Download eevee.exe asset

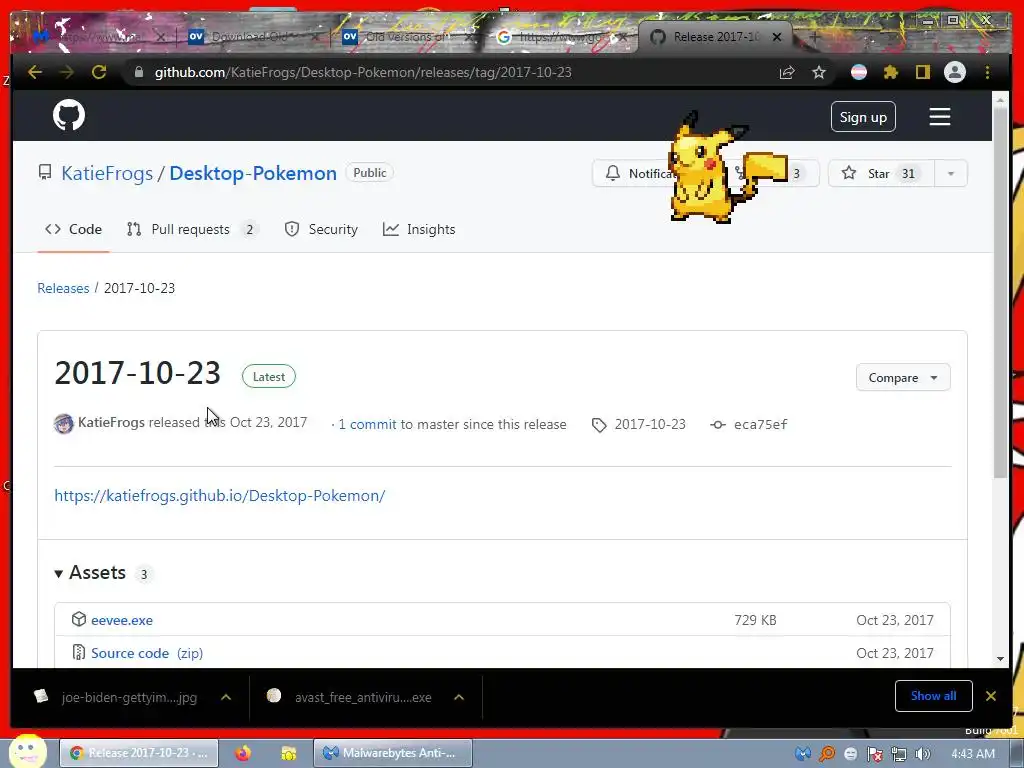click(121, 620)
